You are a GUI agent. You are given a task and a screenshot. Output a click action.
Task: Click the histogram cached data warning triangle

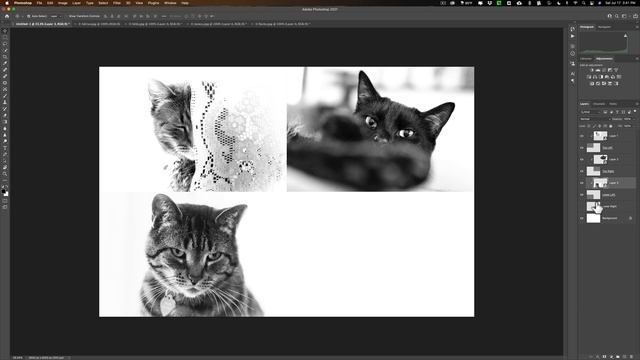[625, 36]
